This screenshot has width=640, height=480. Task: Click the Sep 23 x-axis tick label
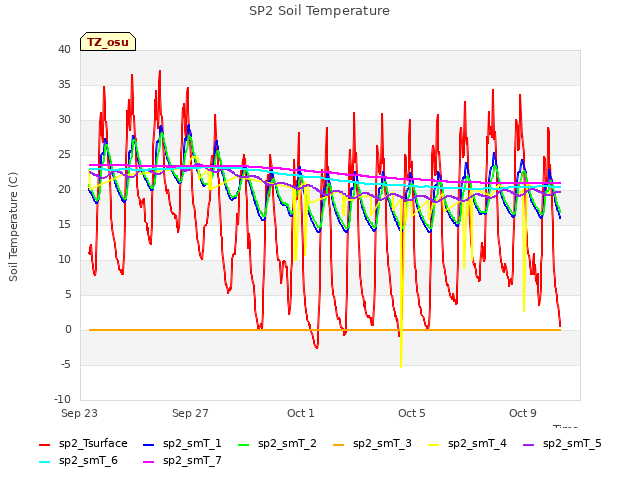(x=79, y=413)
